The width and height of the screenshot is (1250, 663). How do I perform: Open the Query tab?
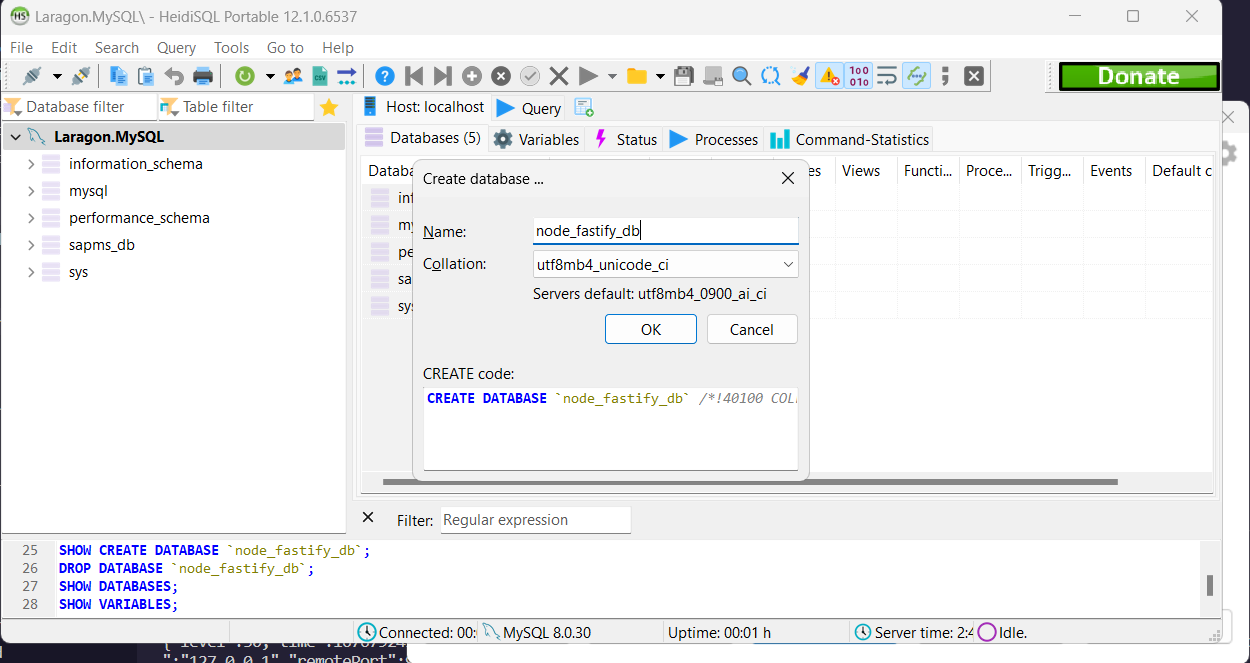(x=529, y=108)
